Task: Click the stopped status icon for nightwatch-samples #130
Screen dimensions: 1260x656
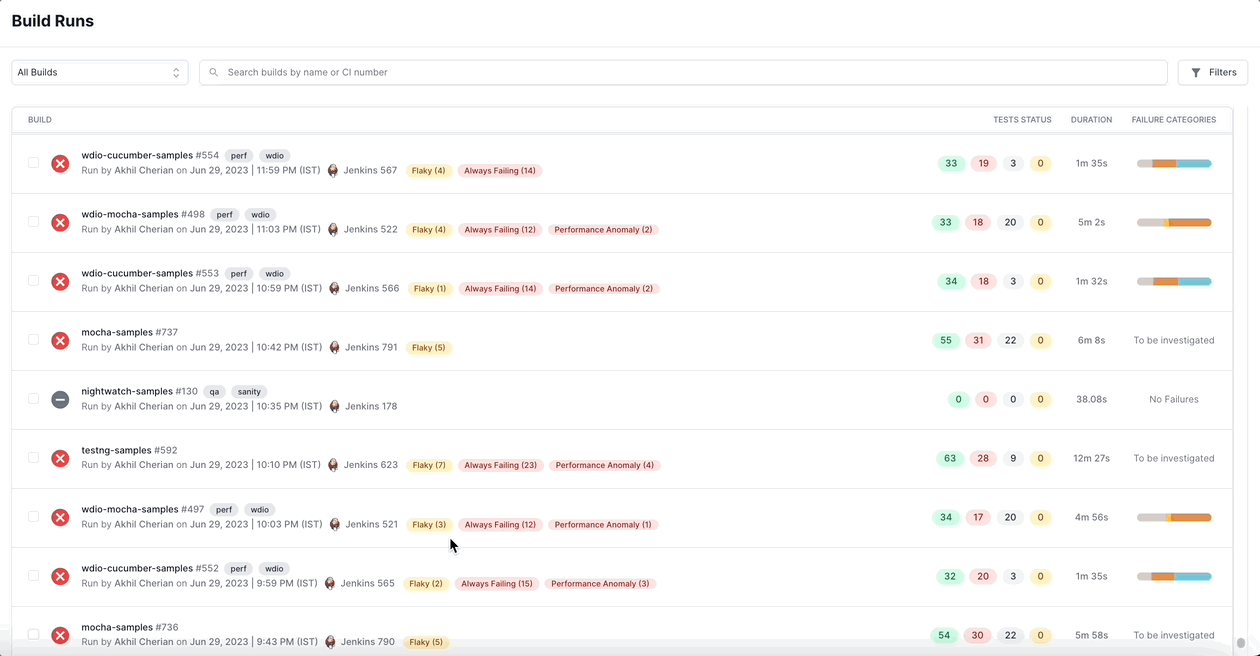Action: pyautogui.click(x=60, y=399)
